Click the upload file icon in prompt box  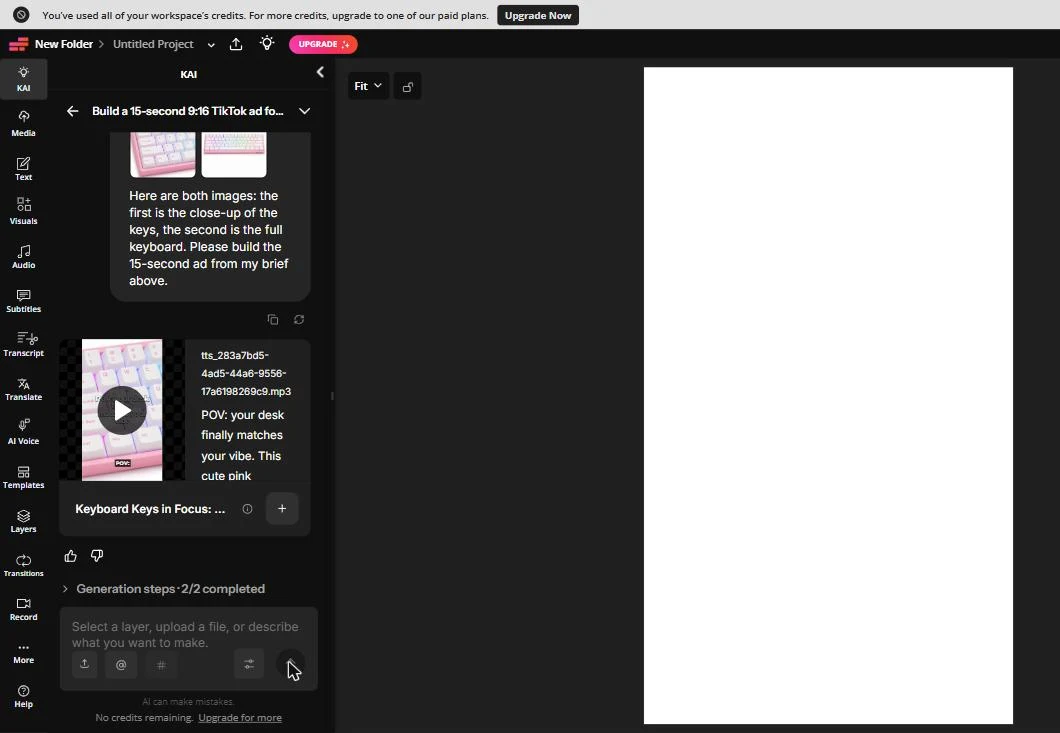point(85,664)
